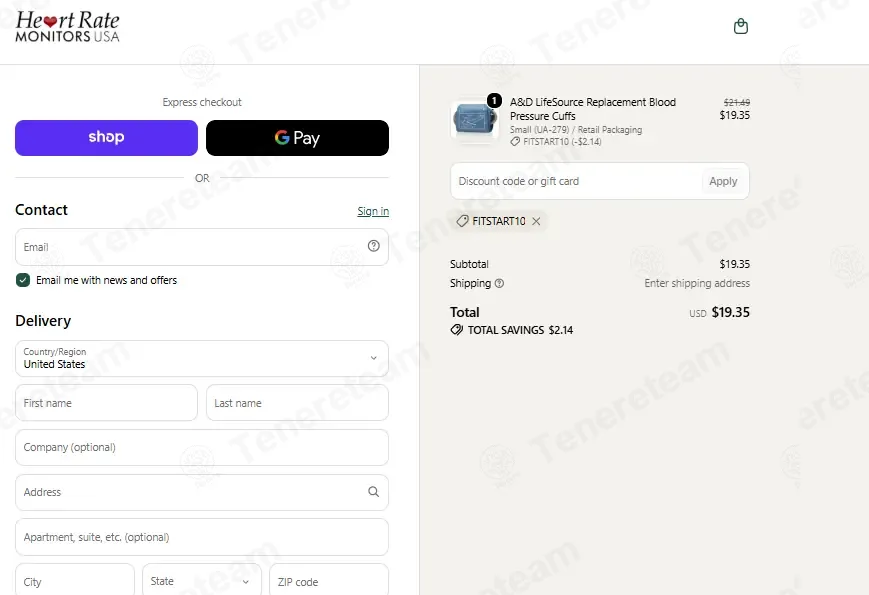Focus the Discount code or gift card field
Image resolution: width=869 pixels, height=595 pixels.
click(x=576, y=181)
